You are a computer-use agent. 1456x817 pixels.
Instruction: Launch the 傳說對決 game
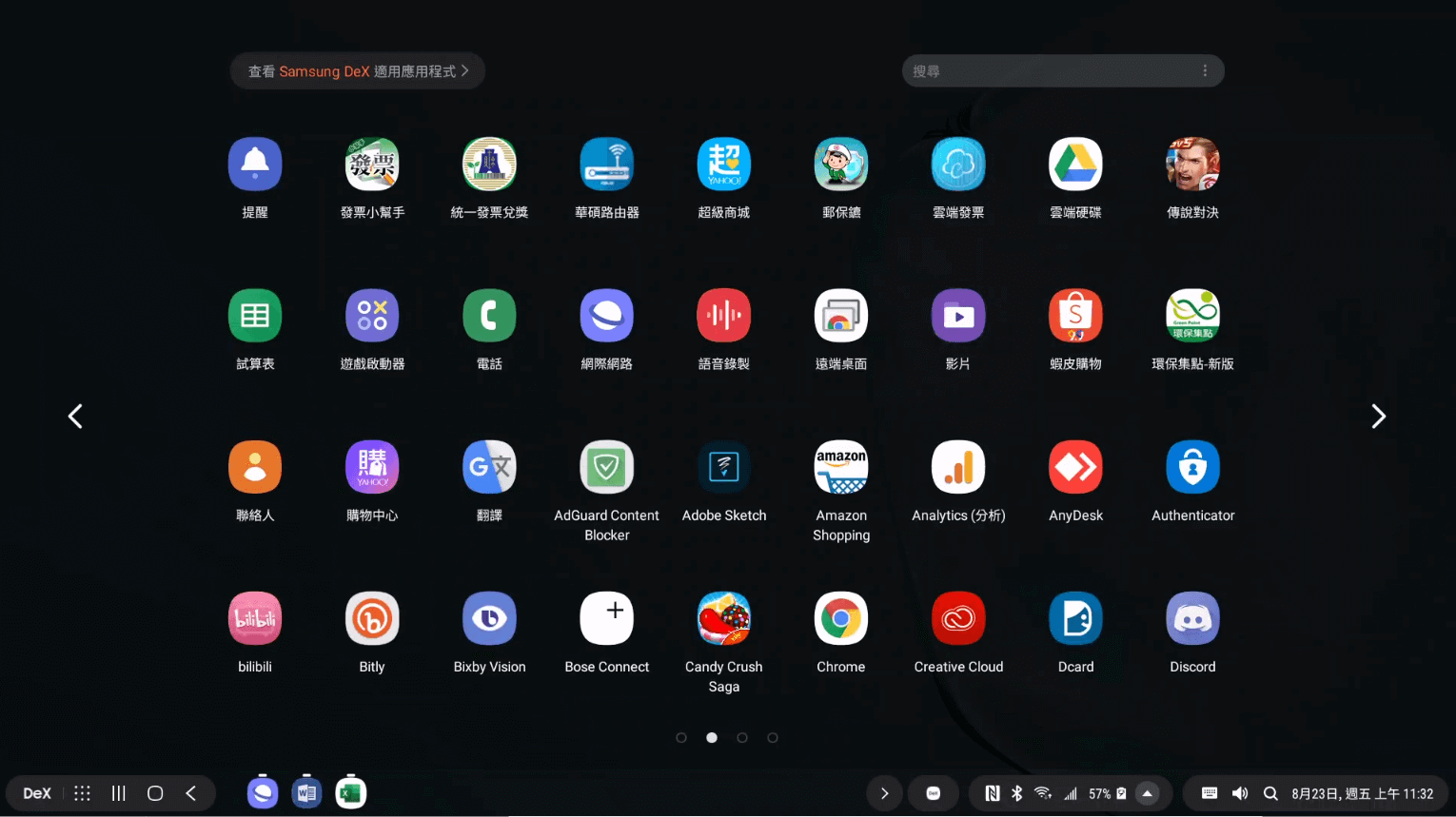(x=1192, y=165)
